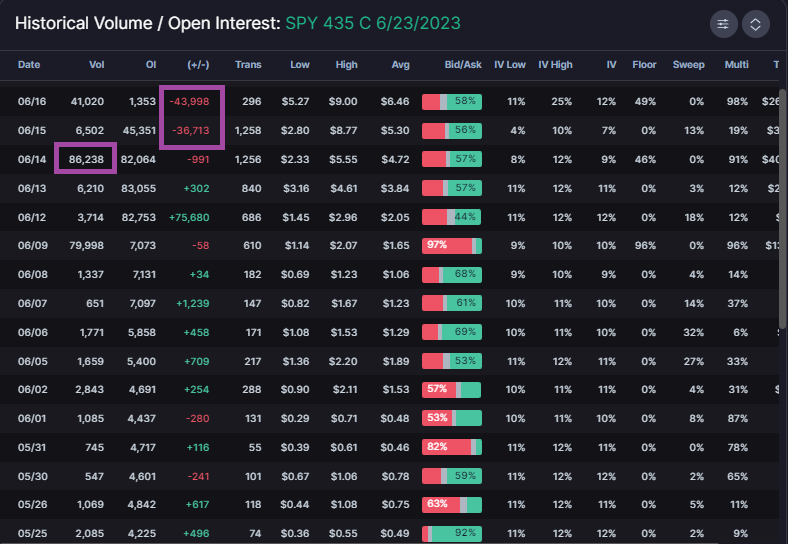Click the $0.29 low price cell
788x544 pixels.
(x=295, y=418)
